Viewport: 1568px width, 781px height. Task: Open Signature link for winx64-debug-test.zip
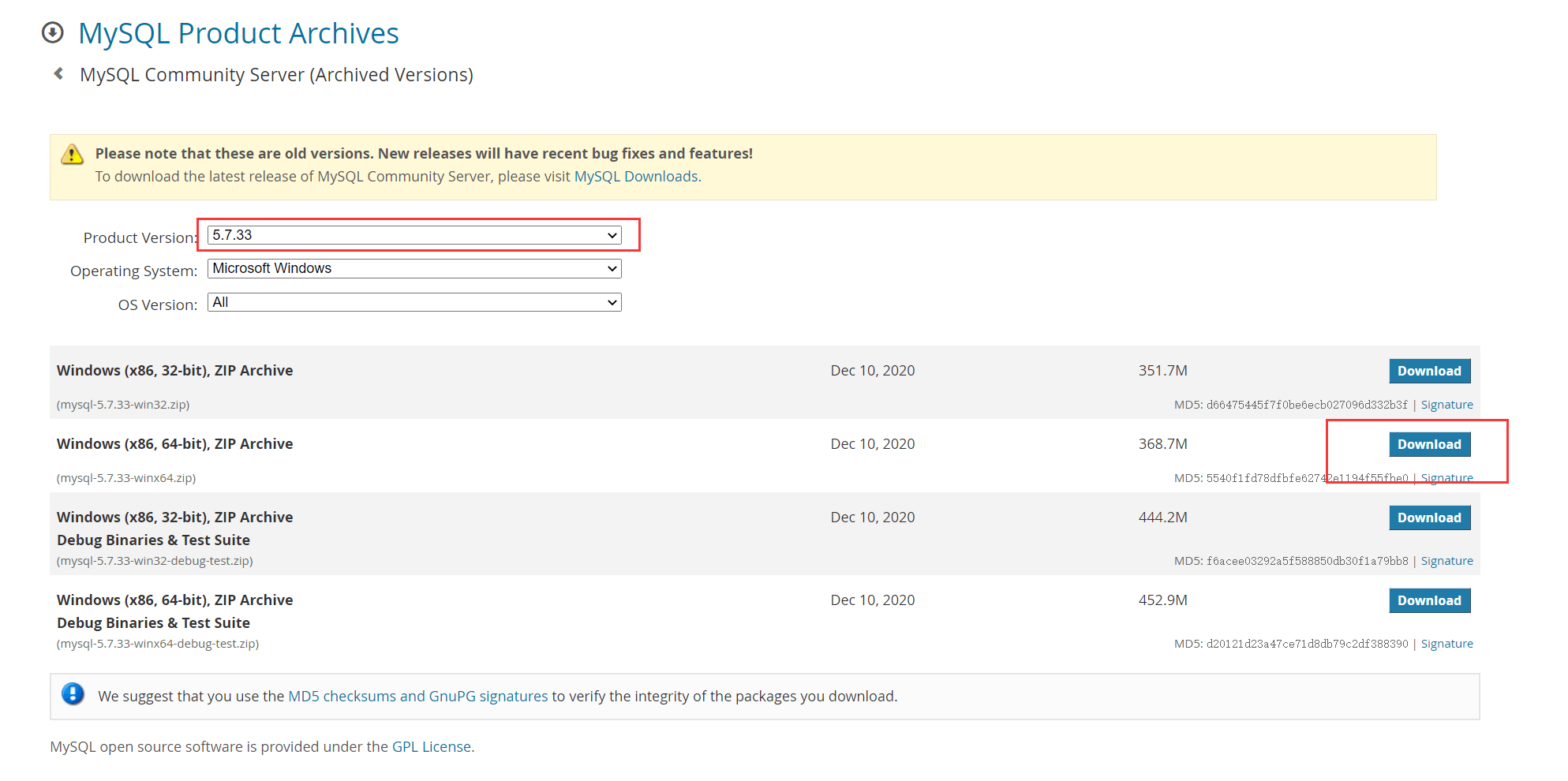(1446, 644)
